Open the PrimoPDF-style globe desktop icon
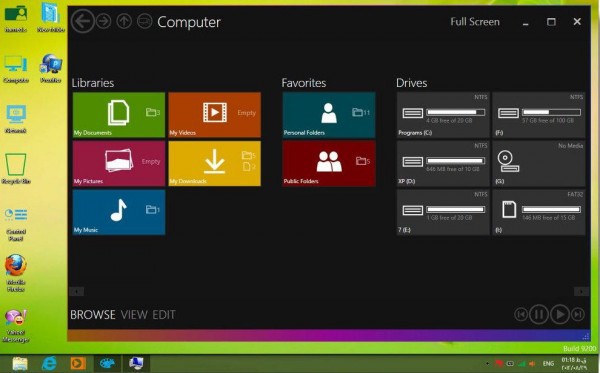Image resolution: width=600 pixels, height=373 pixels. pos(51,69)
